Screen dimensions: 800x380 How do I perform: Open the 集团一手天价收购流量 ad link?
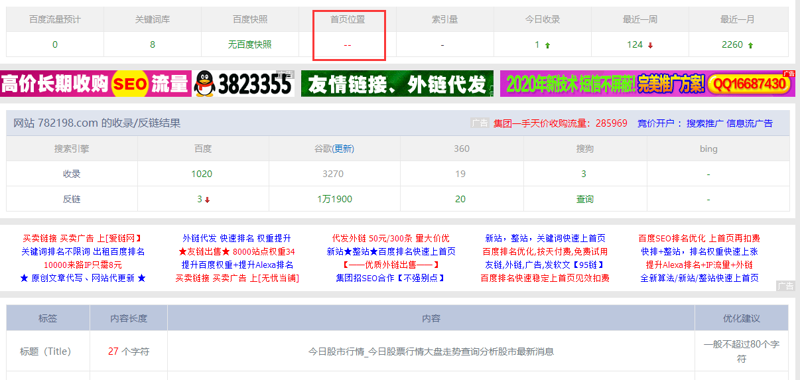pyautogui.click(x=560, y=123)
